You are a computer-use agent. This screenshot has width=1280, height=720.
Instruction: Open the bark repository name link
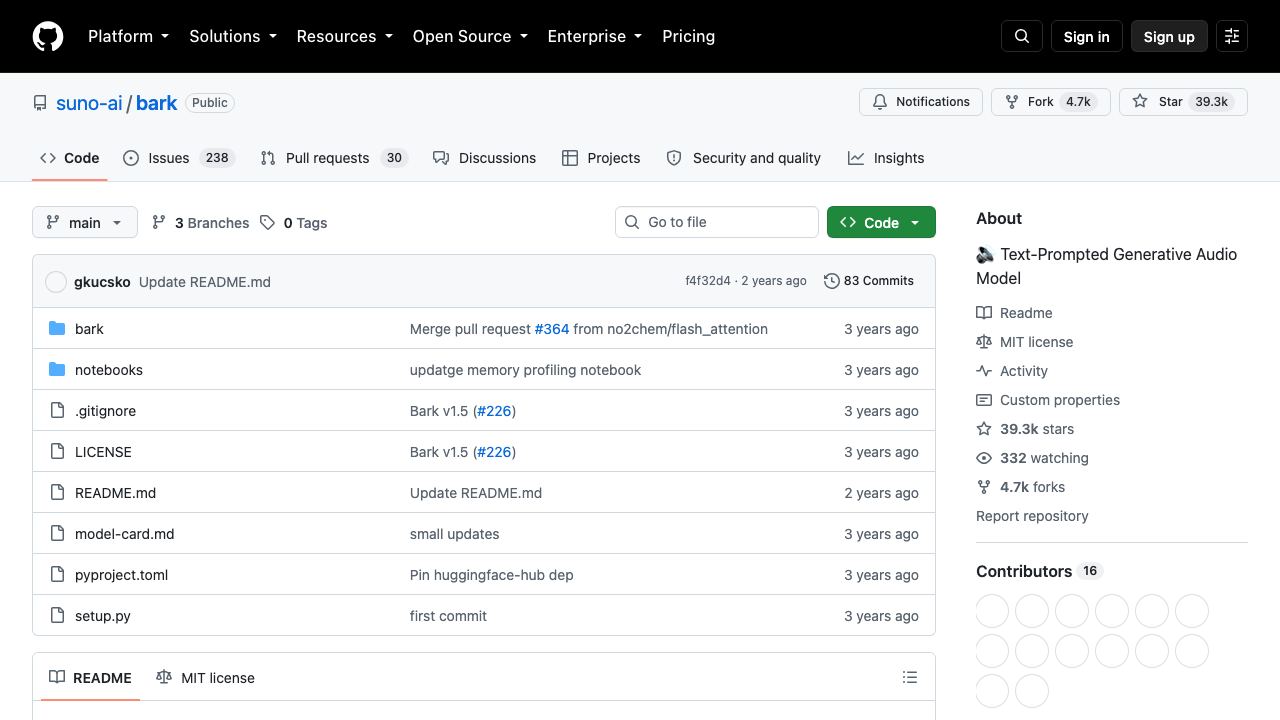coord(157,103)
